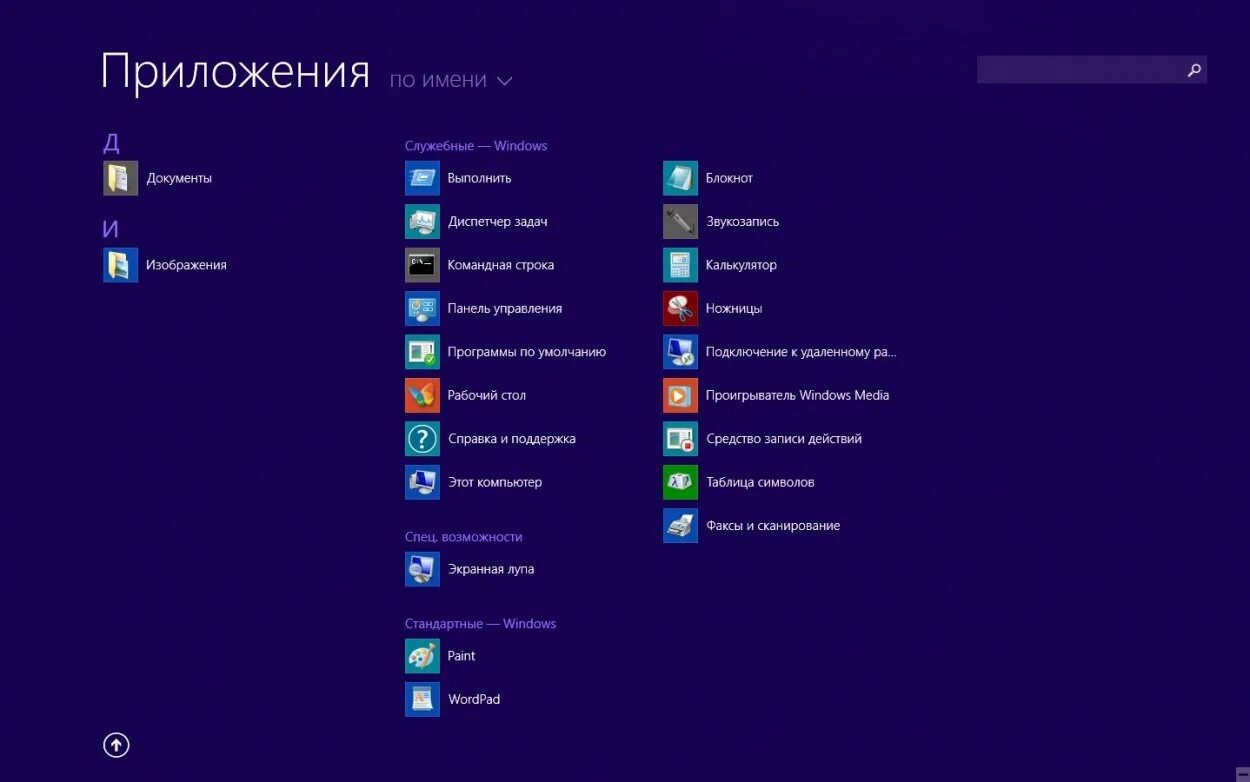Screen dimensions: 1250x782
Task: Click the up arrow circle button
Action: coord(116,745)
